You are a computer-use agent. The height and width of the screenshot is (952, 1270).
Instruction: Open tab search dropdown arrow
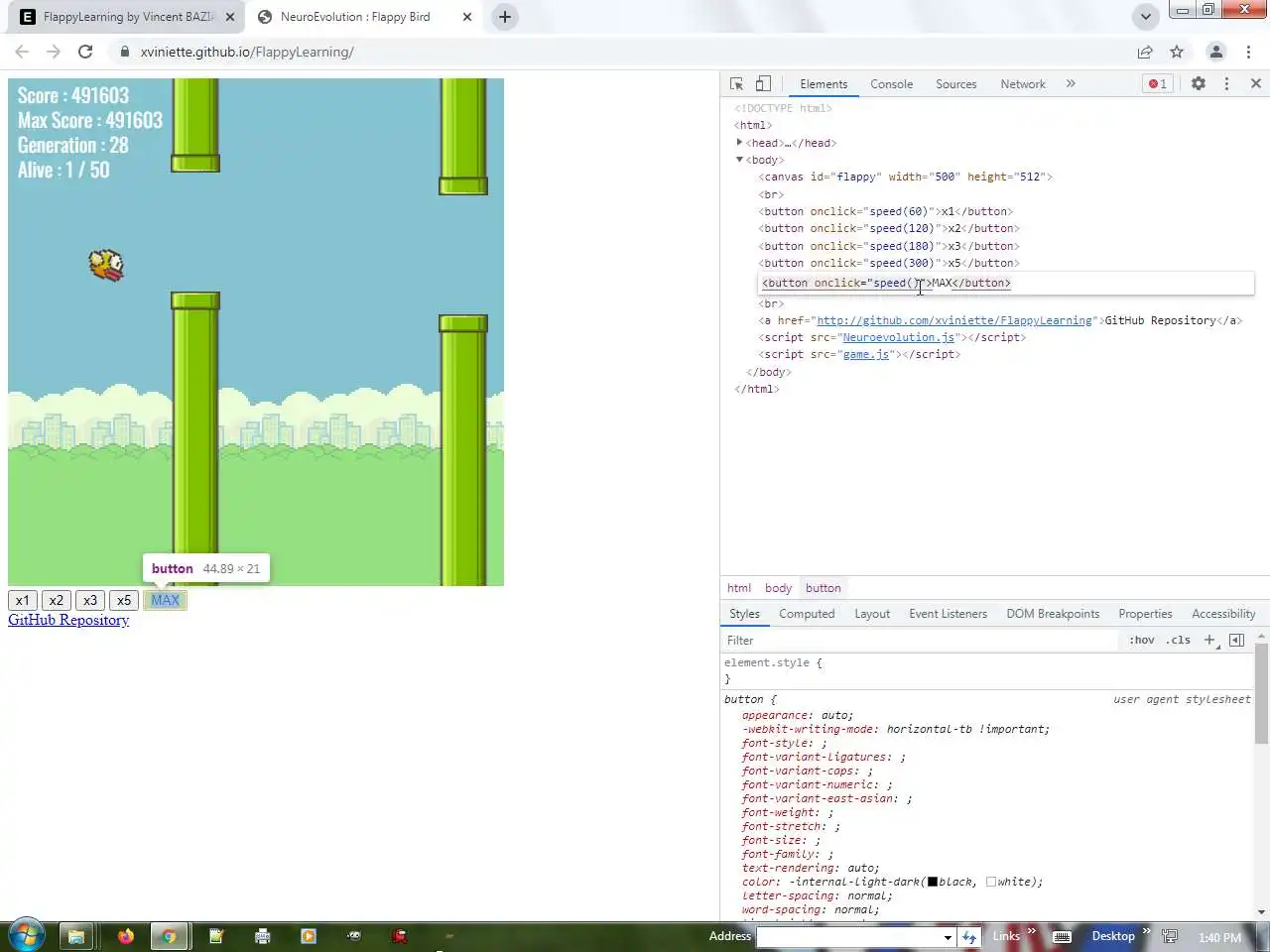click(x=1146, y=17)
